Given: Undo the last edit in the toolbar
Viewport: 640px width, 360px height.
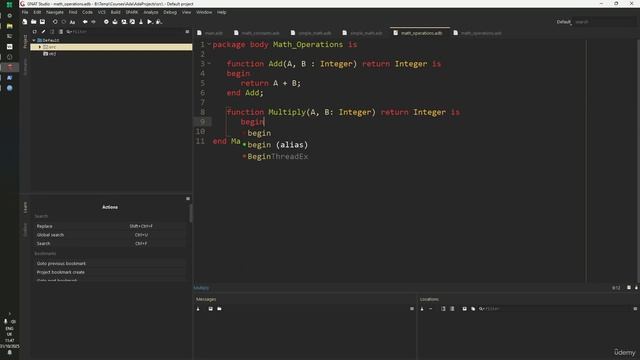Looking at the screenshot, I should [x=55, y=22].
